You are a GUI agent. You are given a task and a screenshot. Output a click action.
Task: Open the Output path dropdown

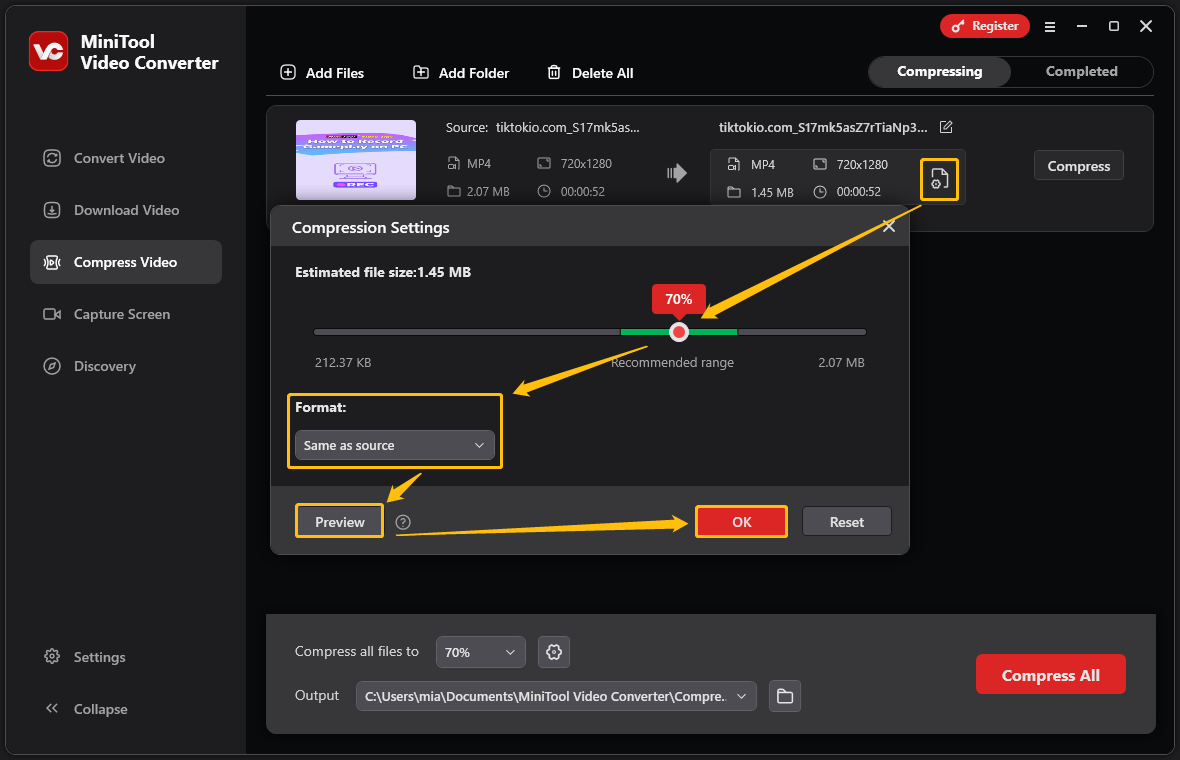pos(556,697)
